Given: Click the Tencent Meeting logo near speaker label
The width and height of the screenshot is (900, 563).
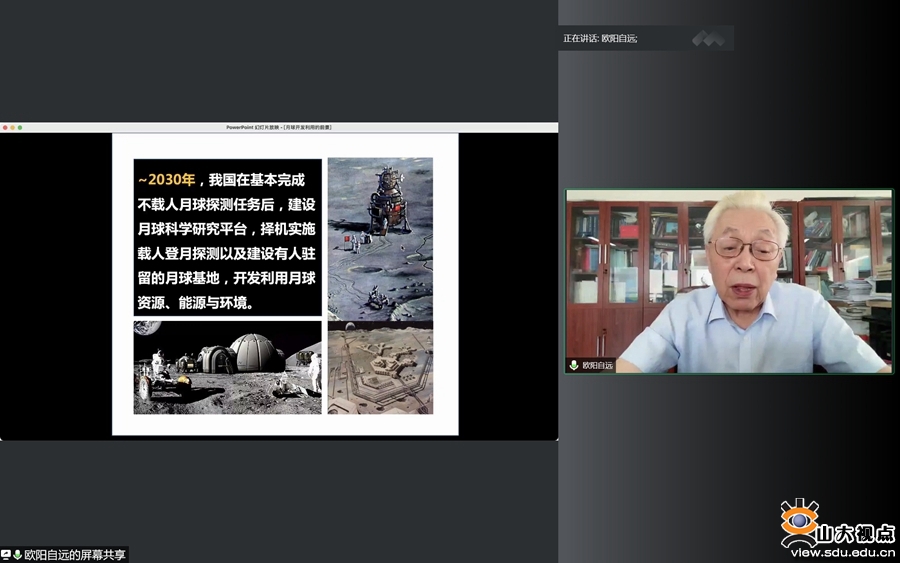Looking at the screenshot, I should pyautogui.click(x=708, y=39).
